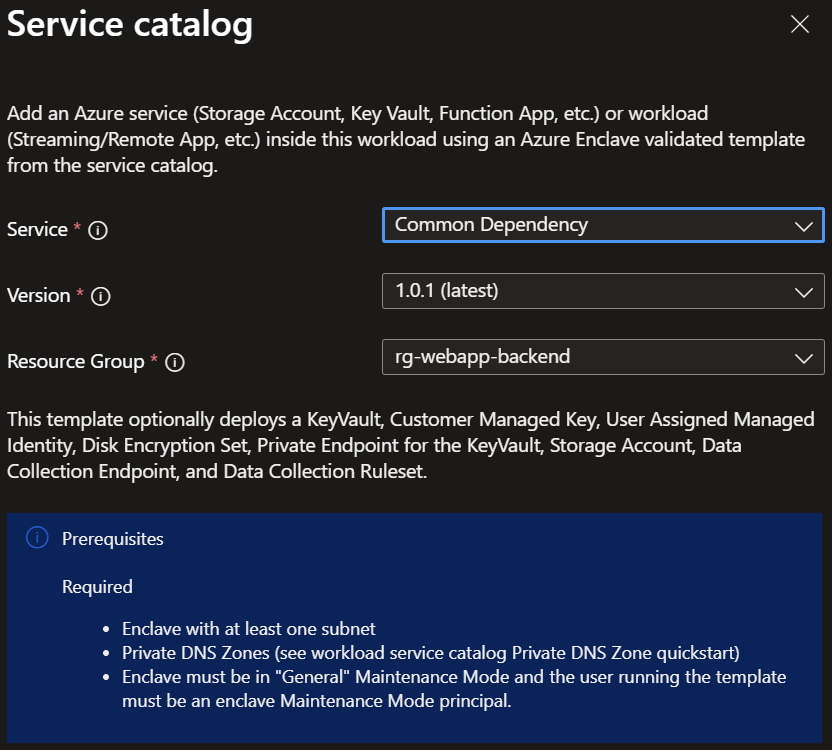Click the Service field label

(x=37, y=230)
